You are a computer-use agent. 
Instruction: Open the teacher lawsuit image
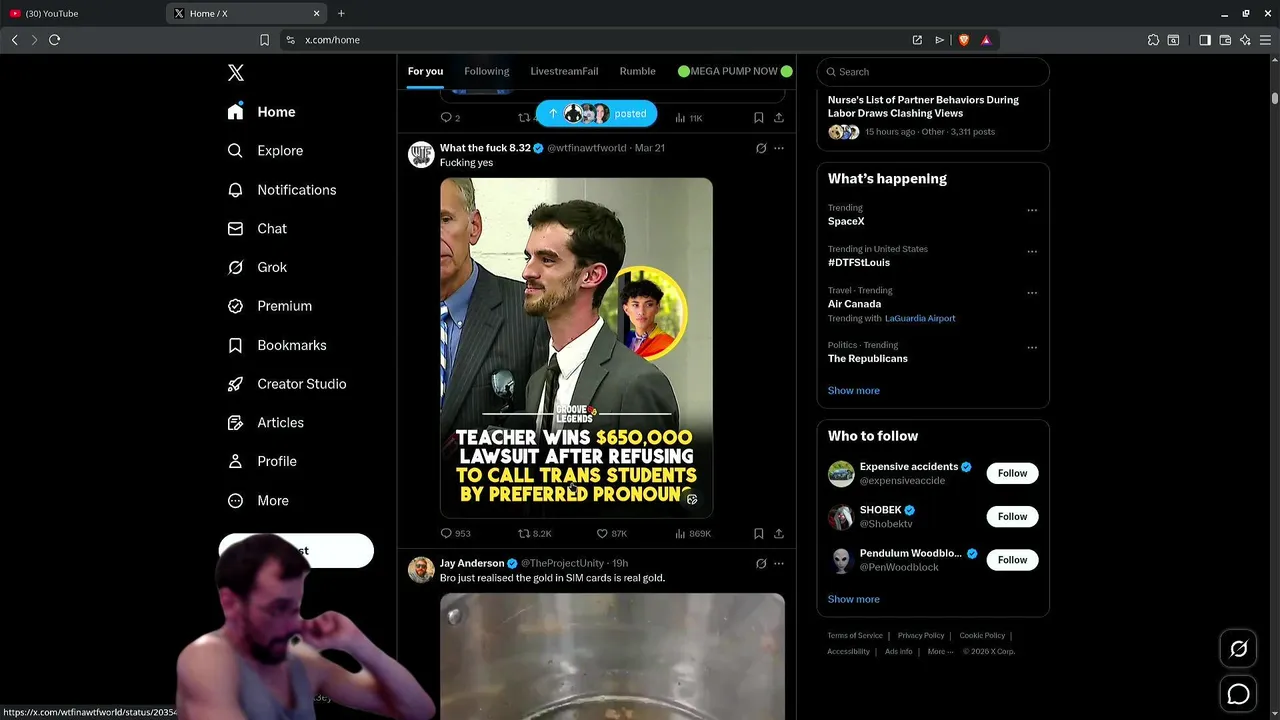[x=576, y=348]
